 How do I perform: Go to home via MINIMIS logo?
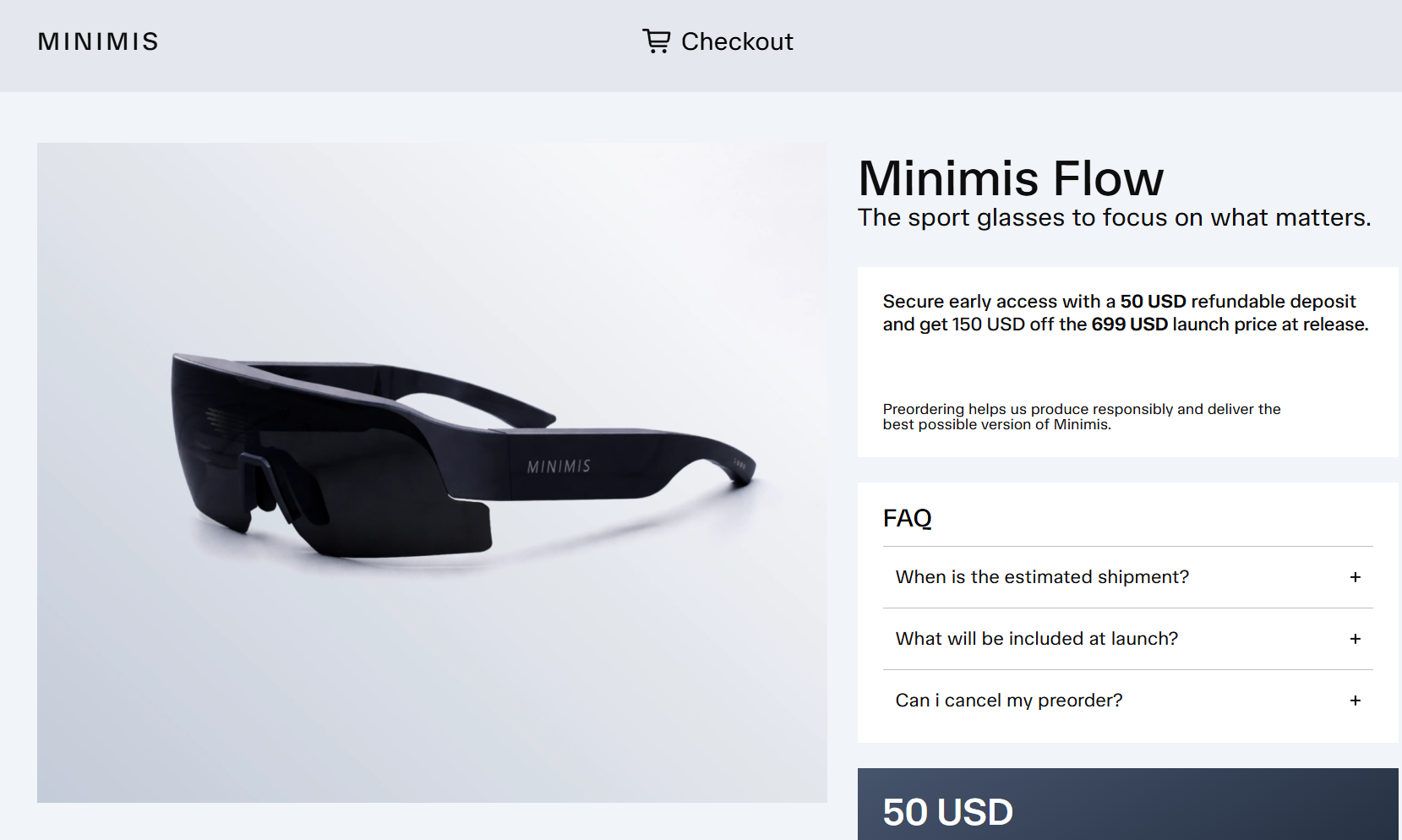click(x=98, y=41)
